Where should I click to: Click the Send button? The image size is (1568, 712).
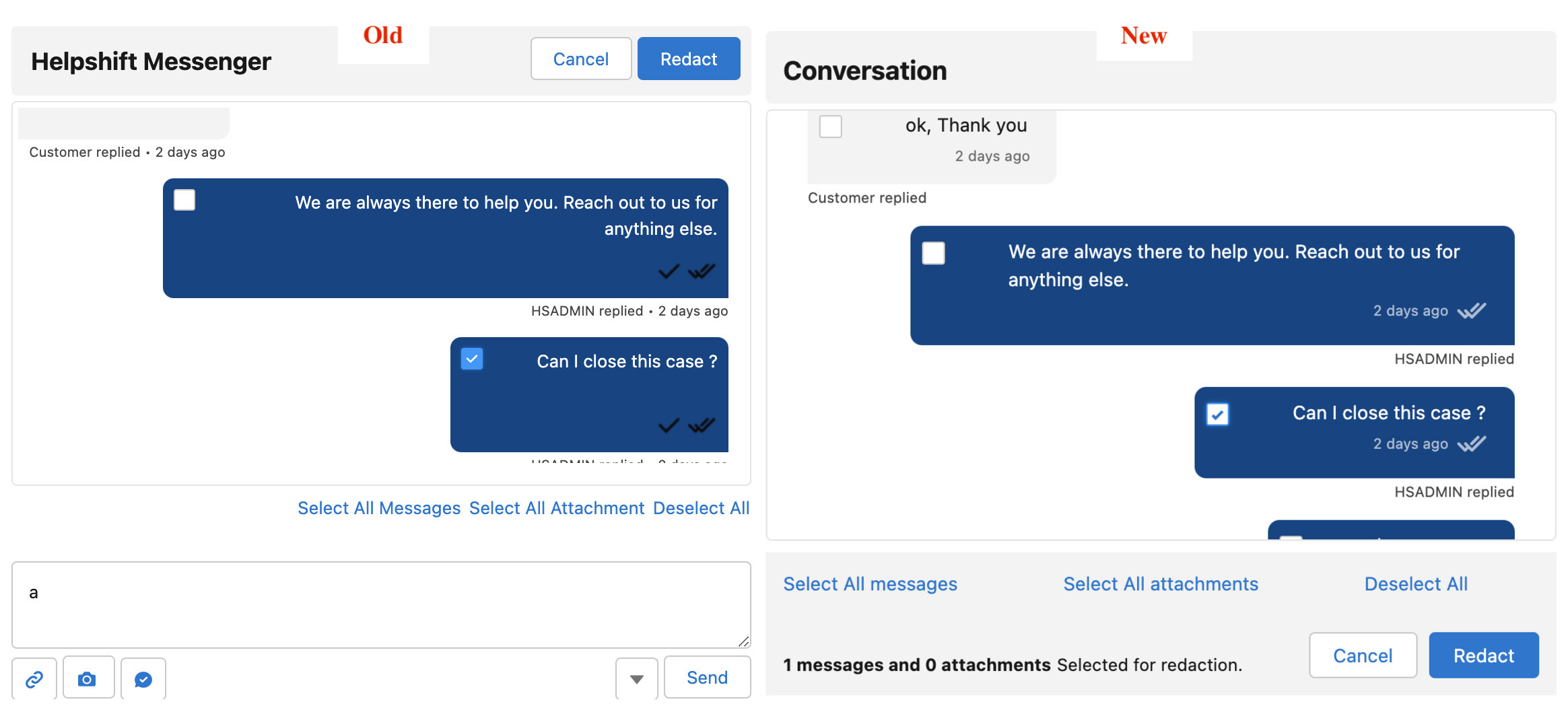[707, 678]
